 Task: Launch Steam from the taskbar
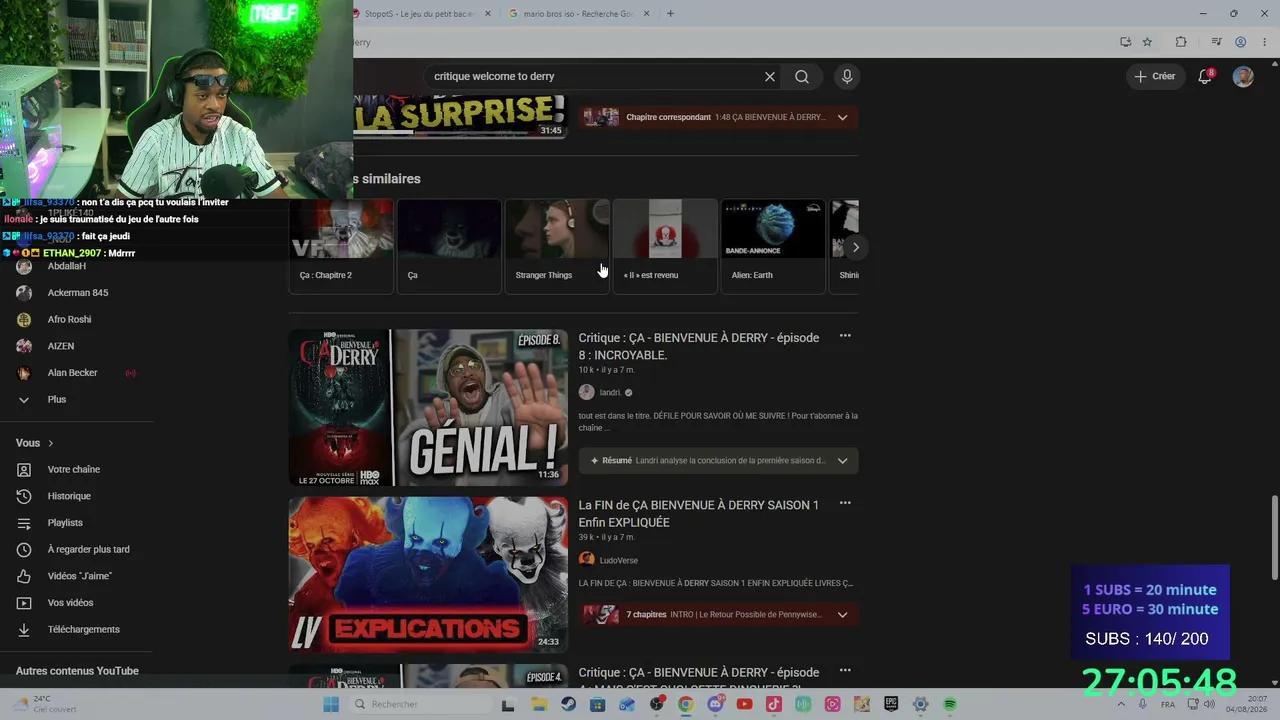click(x=568, y=704)
